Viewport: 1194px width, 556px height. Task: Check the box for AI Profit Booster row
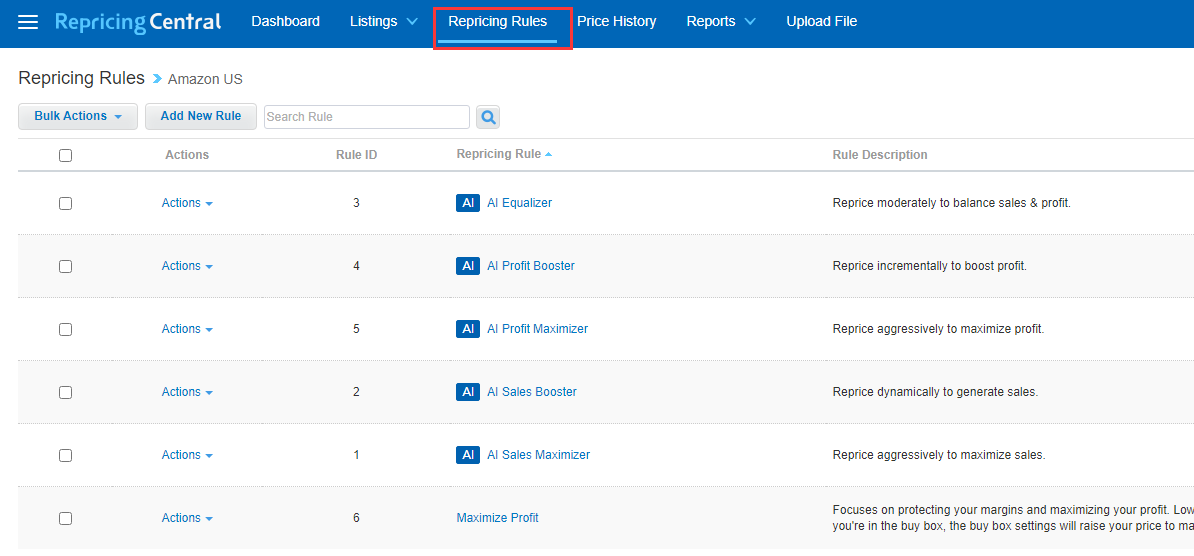[65, 267]
